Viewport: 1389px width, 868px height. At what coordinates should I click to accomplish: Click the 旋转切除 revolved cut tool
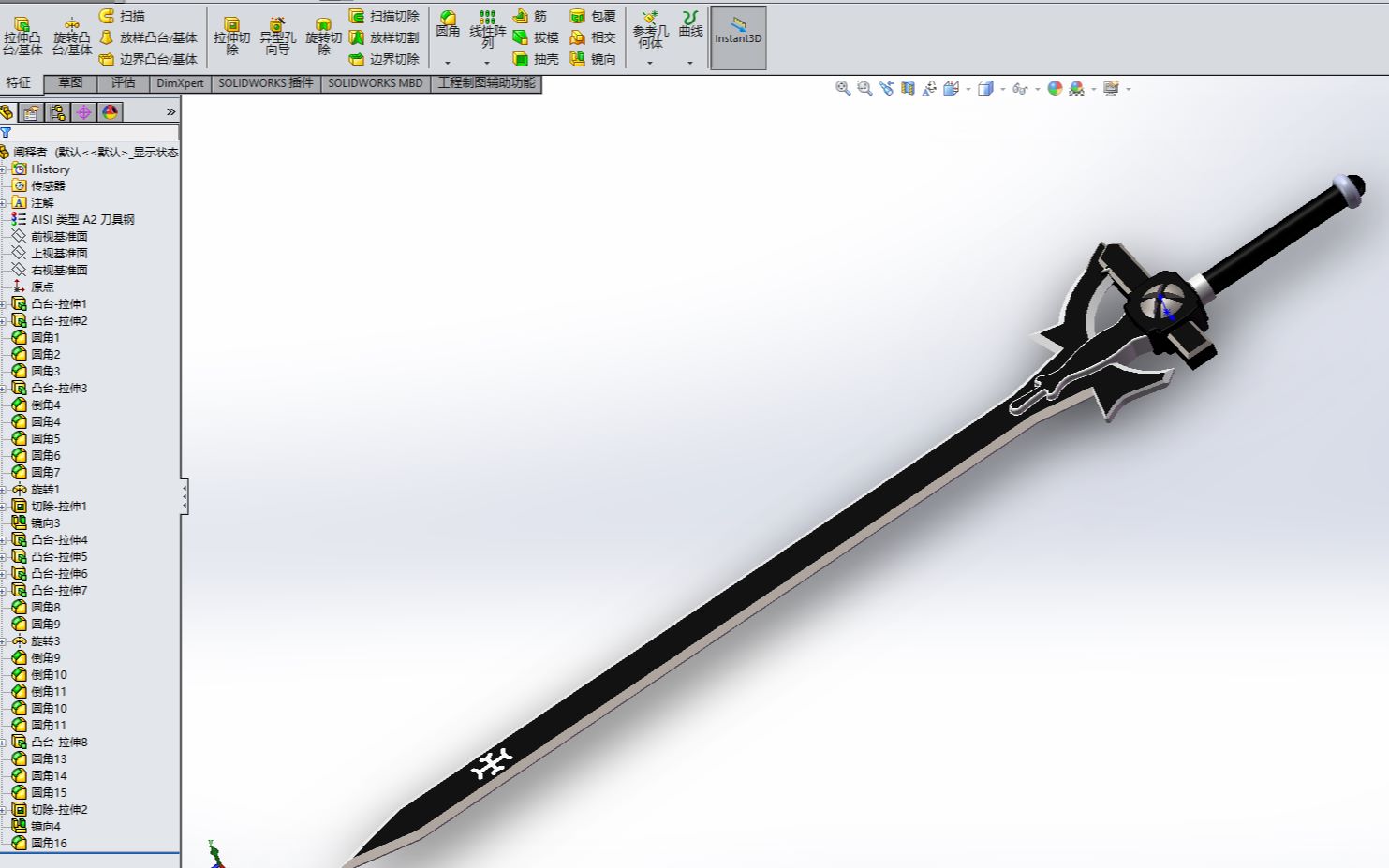pos(323,36)
